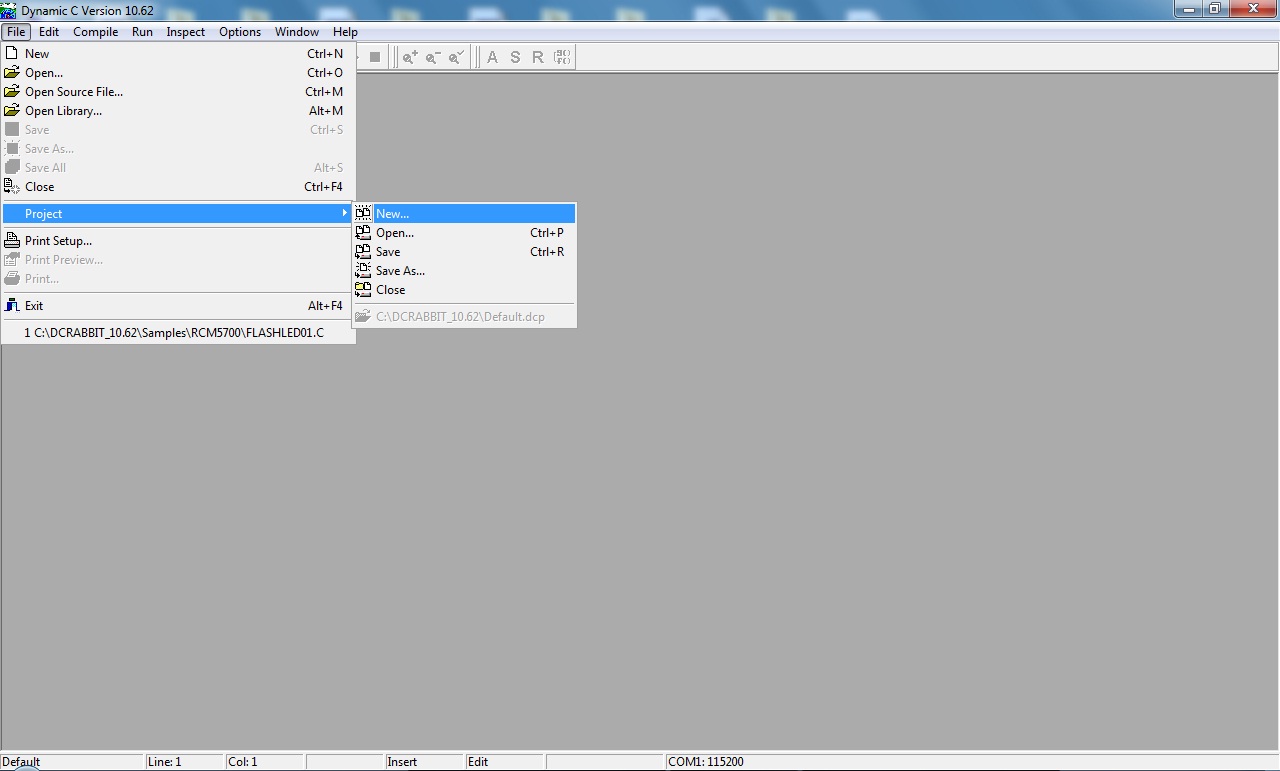1280x771 pixels.
Task: Open the Run menu
Action: pyautogui.click(x=142, y=32)
